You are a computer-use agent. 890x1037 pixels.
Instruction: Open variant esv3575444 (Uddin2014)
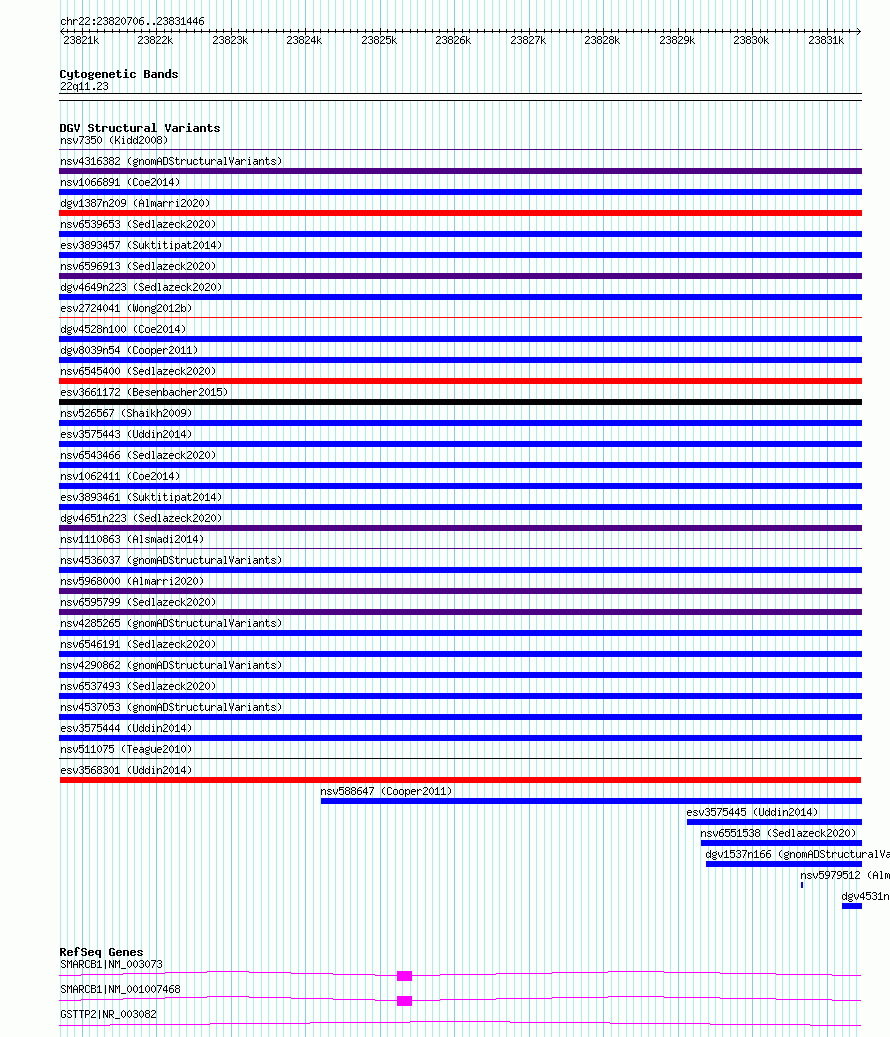point(126,729)
